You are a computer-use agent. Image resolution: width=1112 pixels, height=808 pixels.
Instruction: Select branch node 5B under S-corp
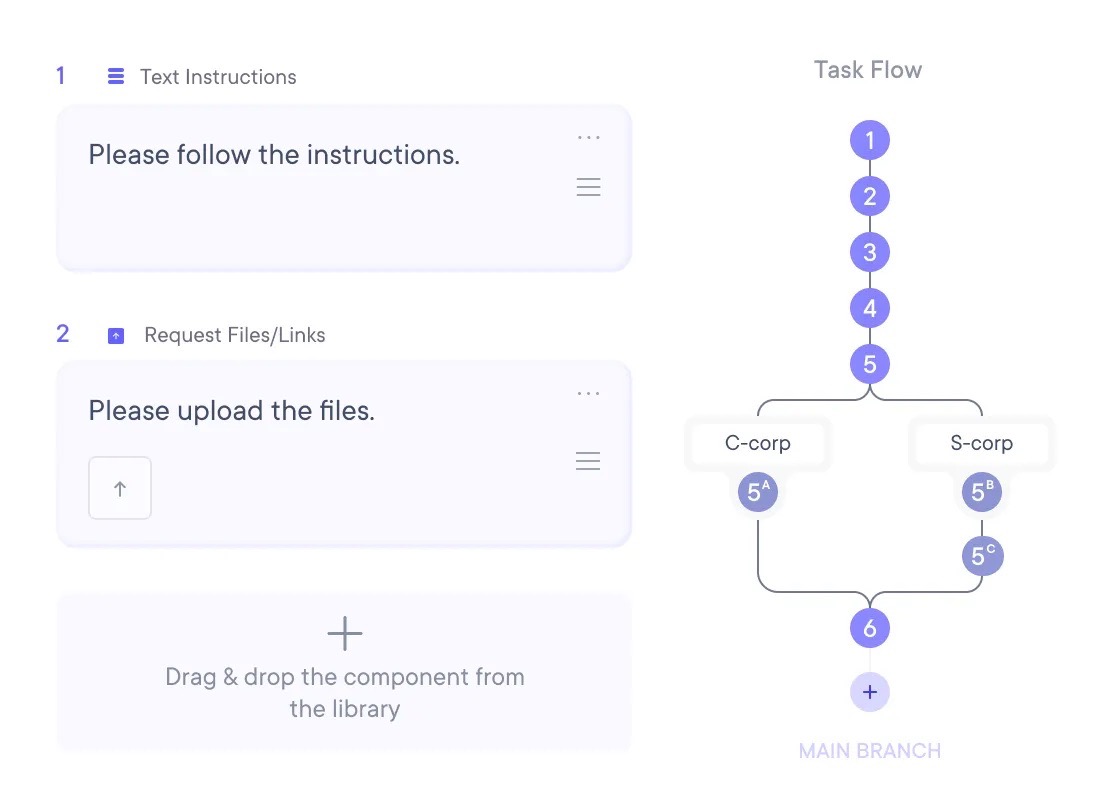pos(981,492)
